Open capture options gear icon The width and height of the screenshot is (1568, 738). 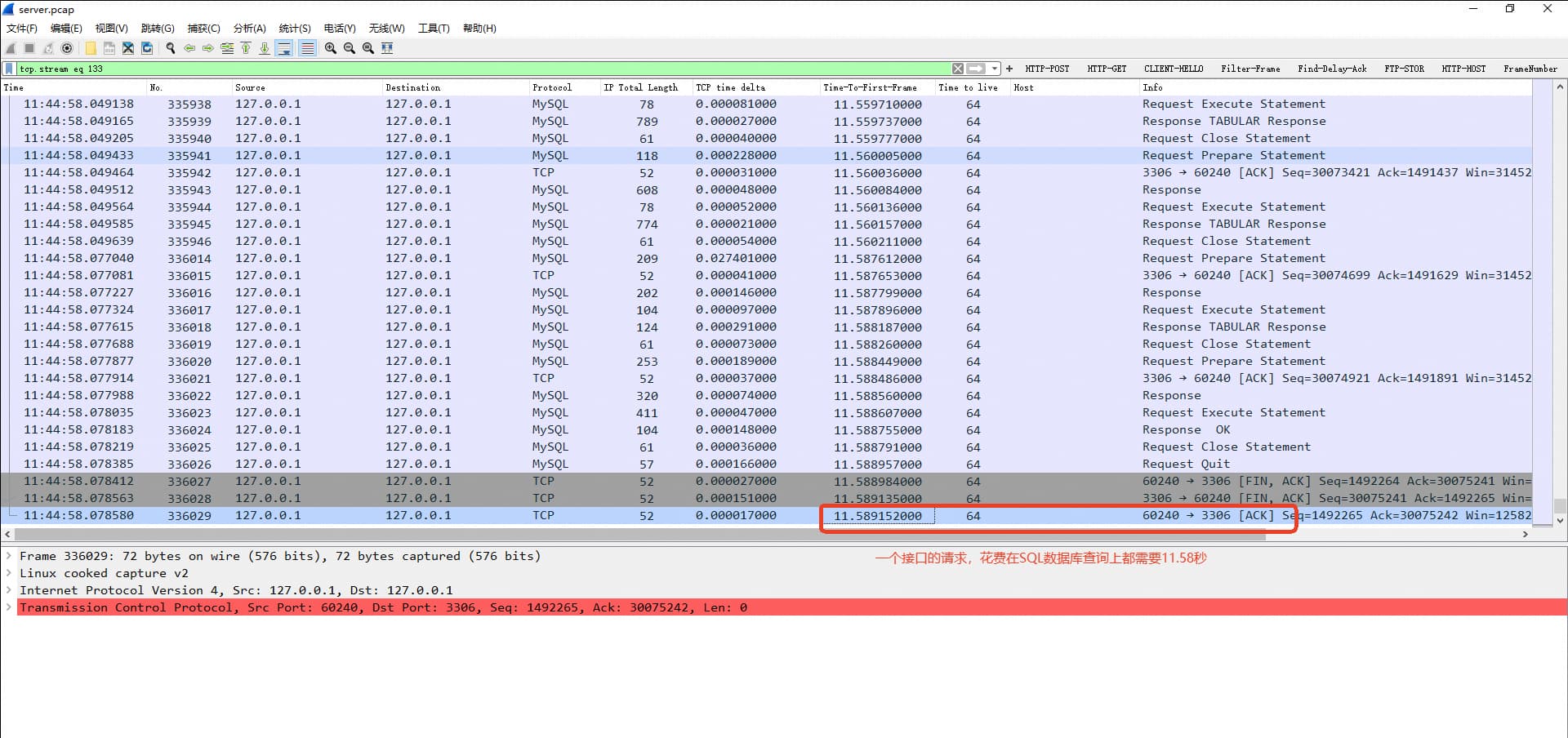(67, 48)
